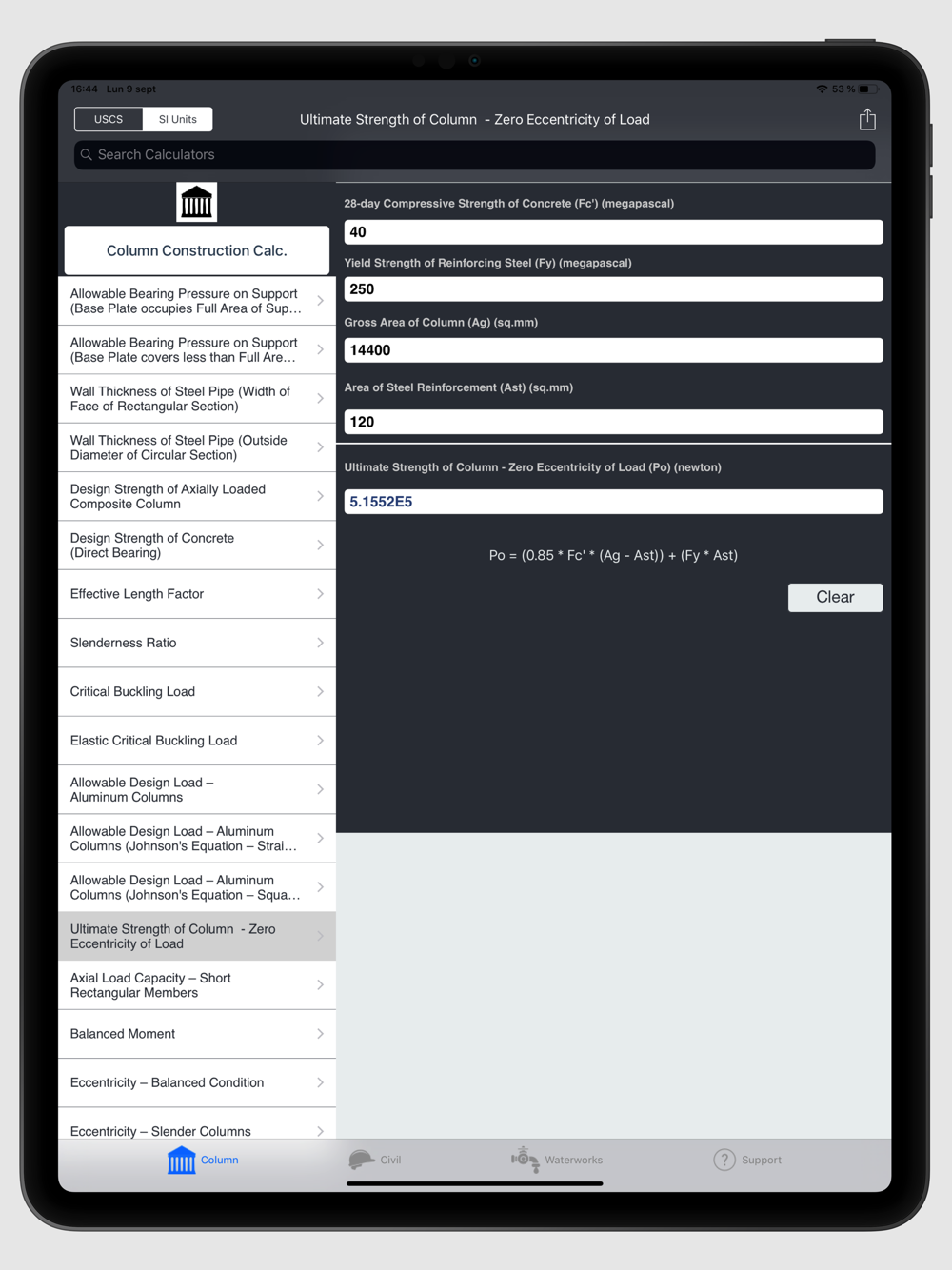The width and height of the screenshot is (952, 1270).
Task: Open Effective Length Factor chevron
Action: coord(320,594)
